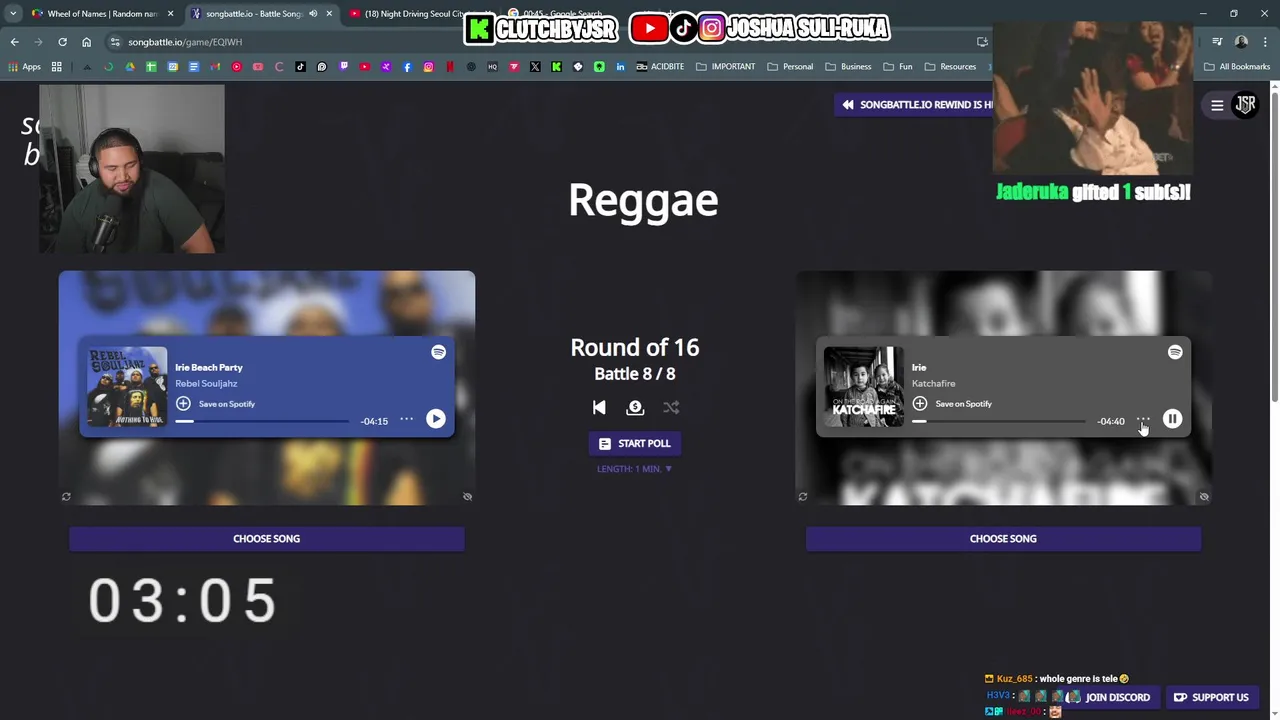The width and height of the screenshot is (1280, 720).
Task: Hide the Rebel Souljahz card artwork
Action: click(x=467, y=496)
